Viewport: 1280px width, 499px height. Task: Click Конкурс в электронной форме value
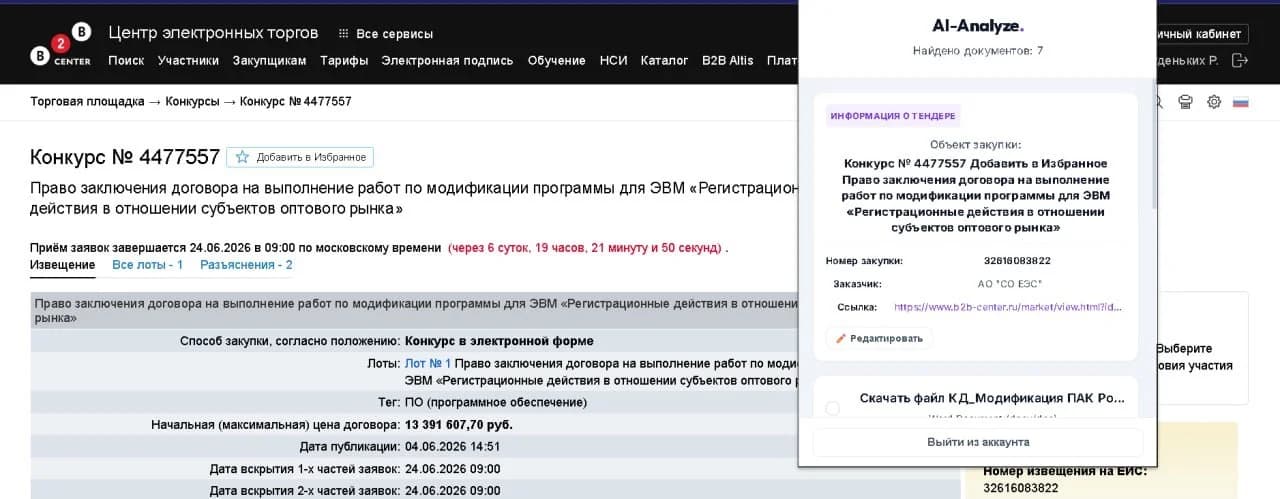pyautogui.click(x=499, y=341)
